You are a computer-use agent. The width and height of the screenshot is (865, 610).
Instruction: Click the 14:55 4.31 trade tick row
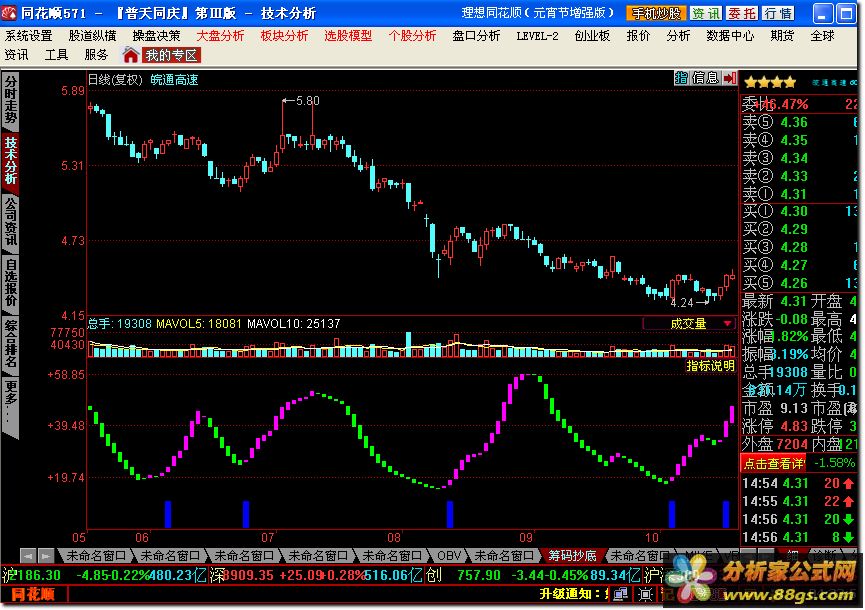[x=799, y=502]
